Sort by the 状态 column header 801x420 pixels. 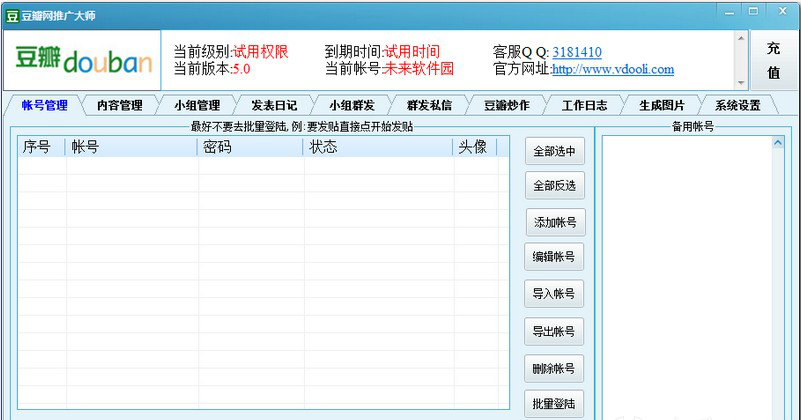pyautogui.click(x=378, y=147)
